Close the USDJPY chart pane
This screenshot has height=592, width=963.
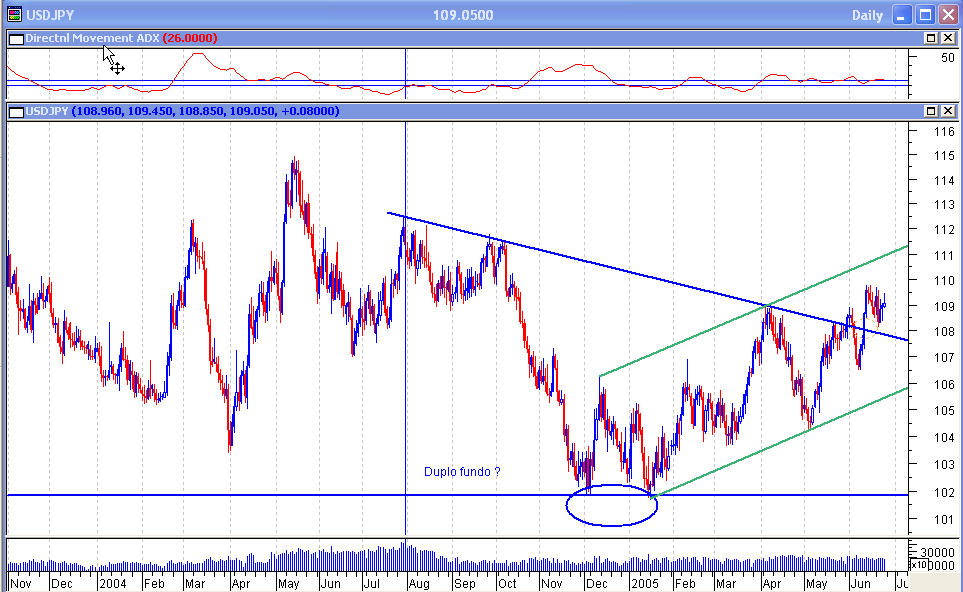949,111
